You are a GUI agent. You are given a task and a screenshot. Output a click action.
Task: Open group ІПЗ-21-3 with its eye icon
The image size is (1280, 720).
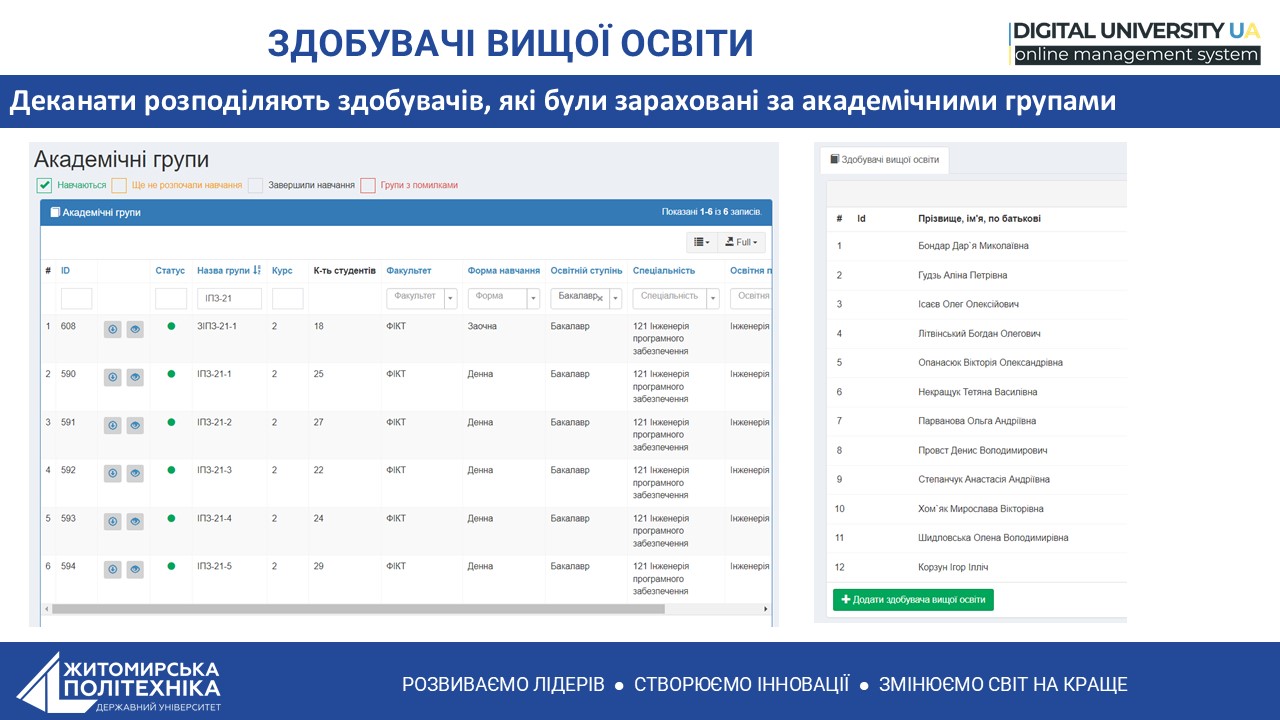pyautogui.click(x=135, y=474)
